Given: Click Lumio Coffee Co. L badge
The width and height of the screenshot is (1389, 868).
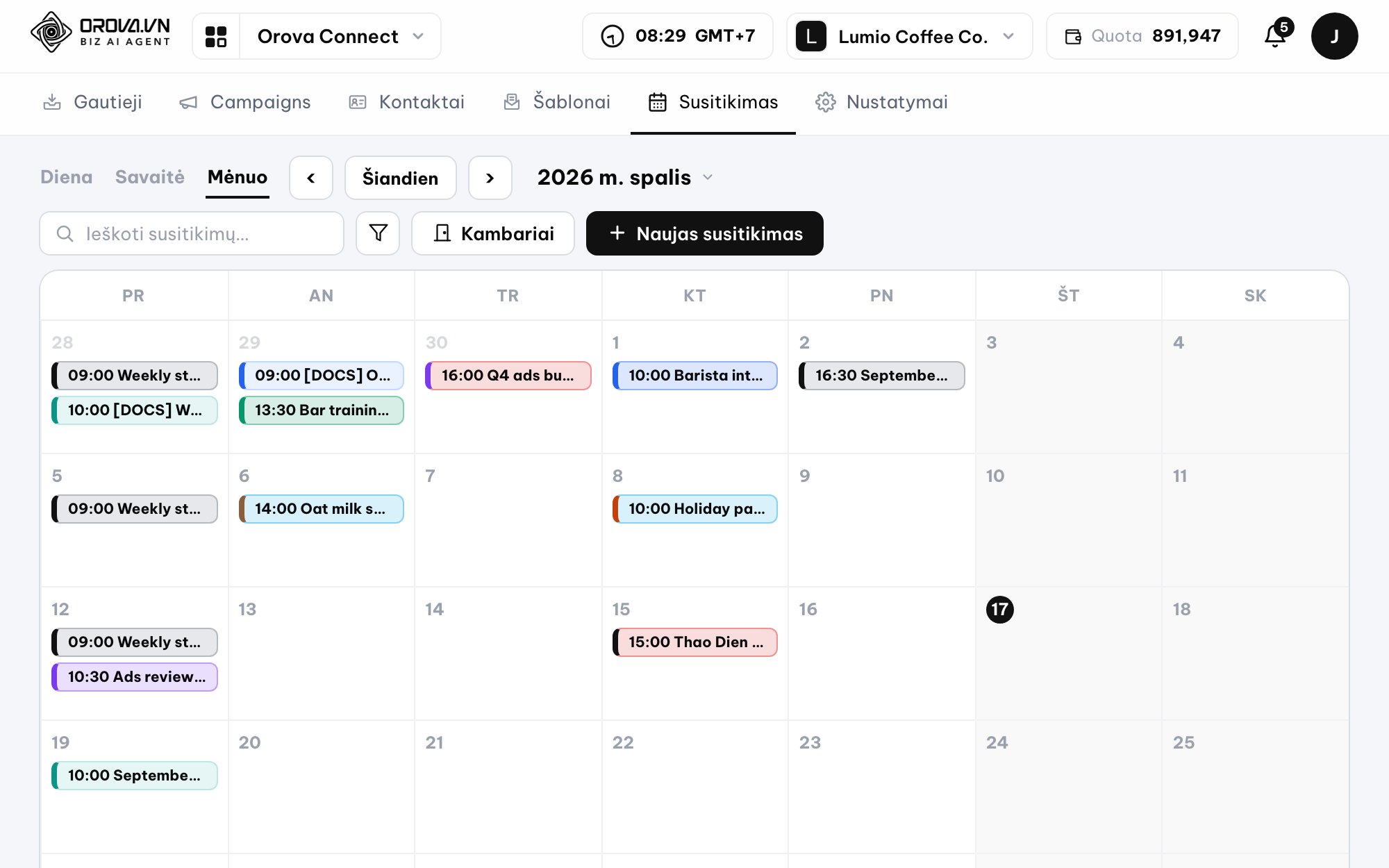Looking at the screenshot, I should pyautogui.click(x=810, y=36).
